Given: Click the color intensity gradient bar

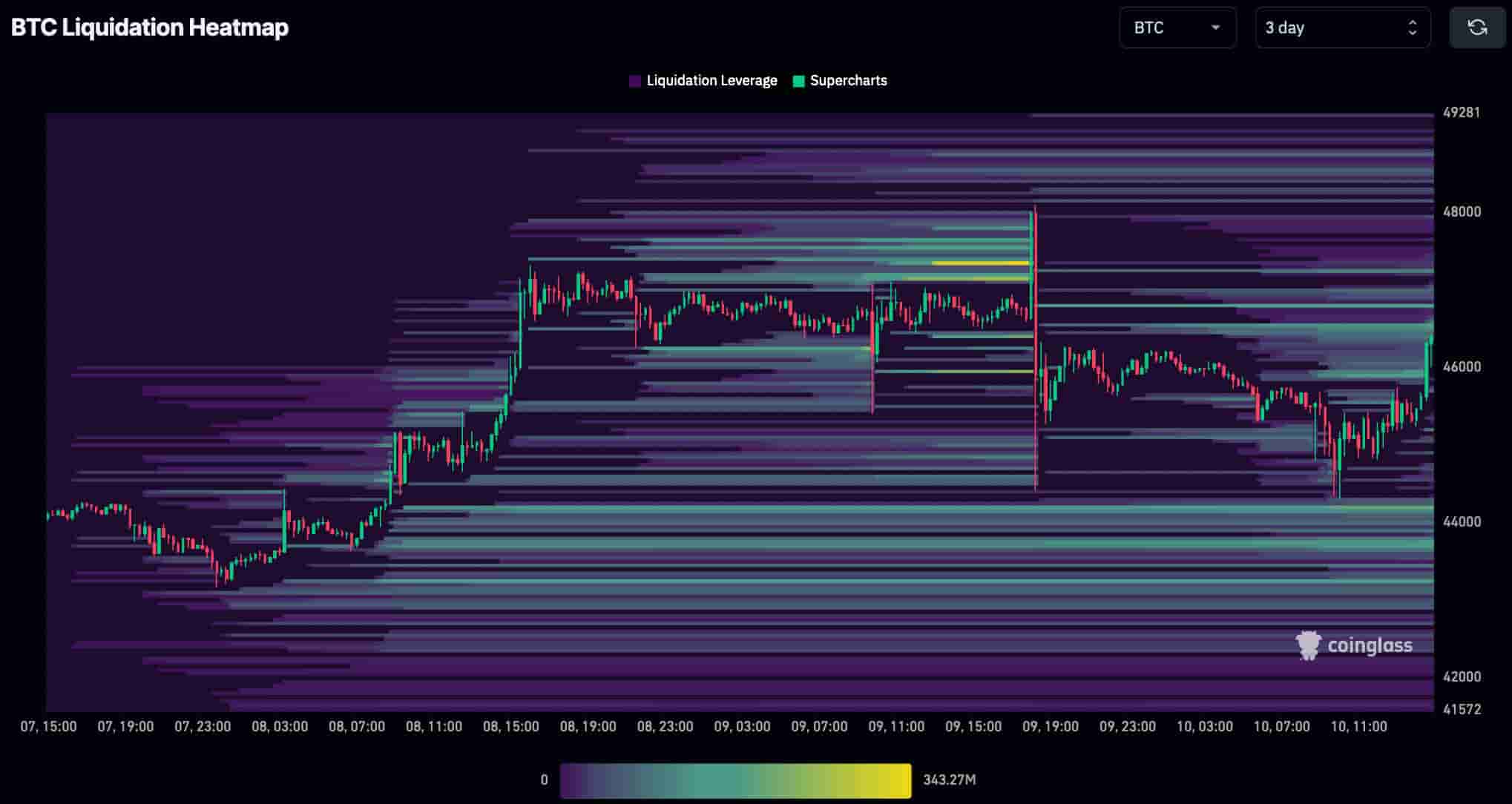Looking at the screenshot, I should [734, 780].
